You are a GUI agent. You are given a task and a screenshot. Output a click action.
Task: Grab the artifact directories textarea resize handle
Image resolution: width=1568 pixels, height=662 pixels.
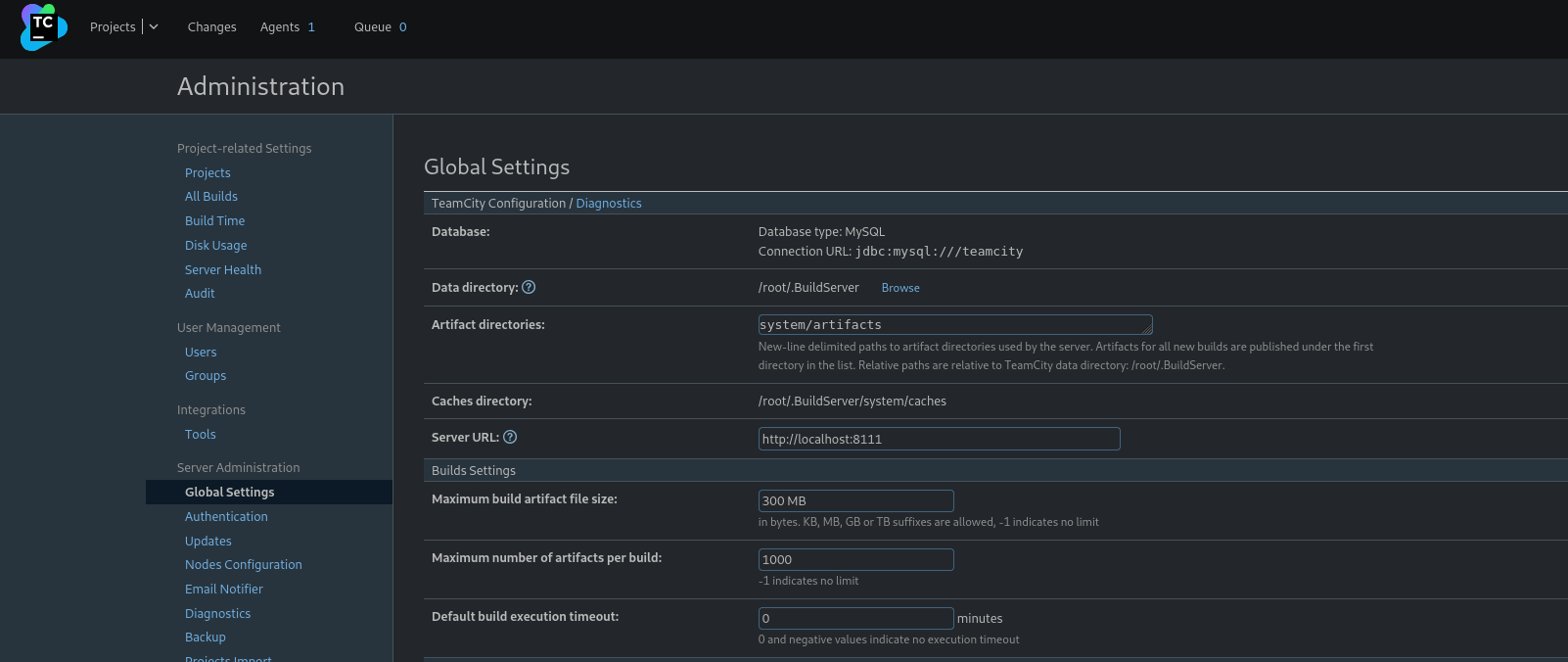pyautogui.click(x=1147, y=329)
